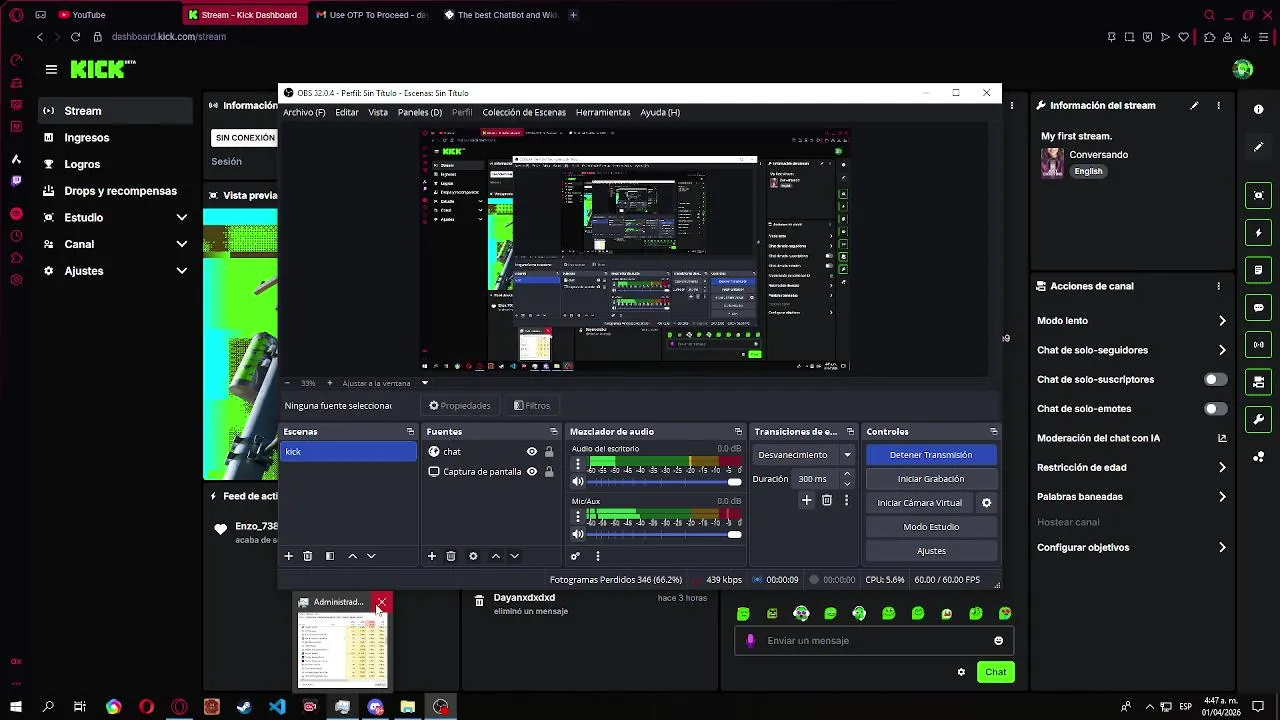1280x720 pixels.
Task: Enable Chat de solo-suscriptores switch
Action: coord(1215,380)
